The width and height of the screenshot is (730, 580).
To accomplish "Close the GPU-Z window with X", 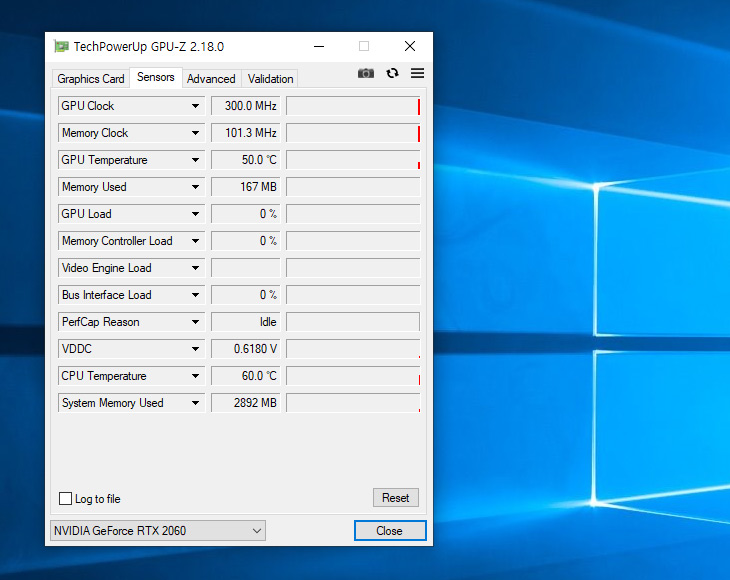I will click(410, 46).
